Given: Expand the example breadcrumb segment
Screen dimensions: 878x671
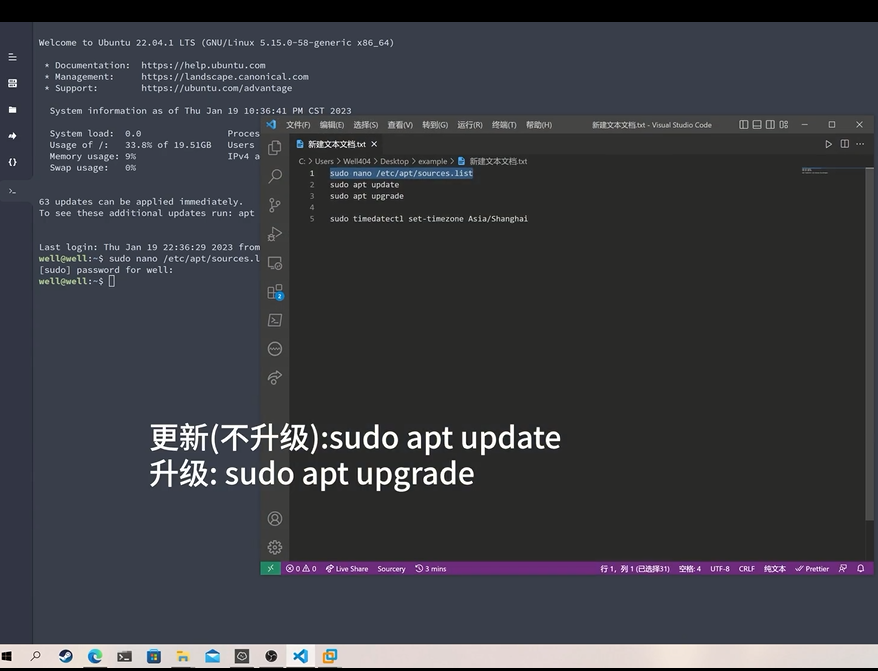Looking at the screenshot, I should pyautogui.click(x=432, y=161).
